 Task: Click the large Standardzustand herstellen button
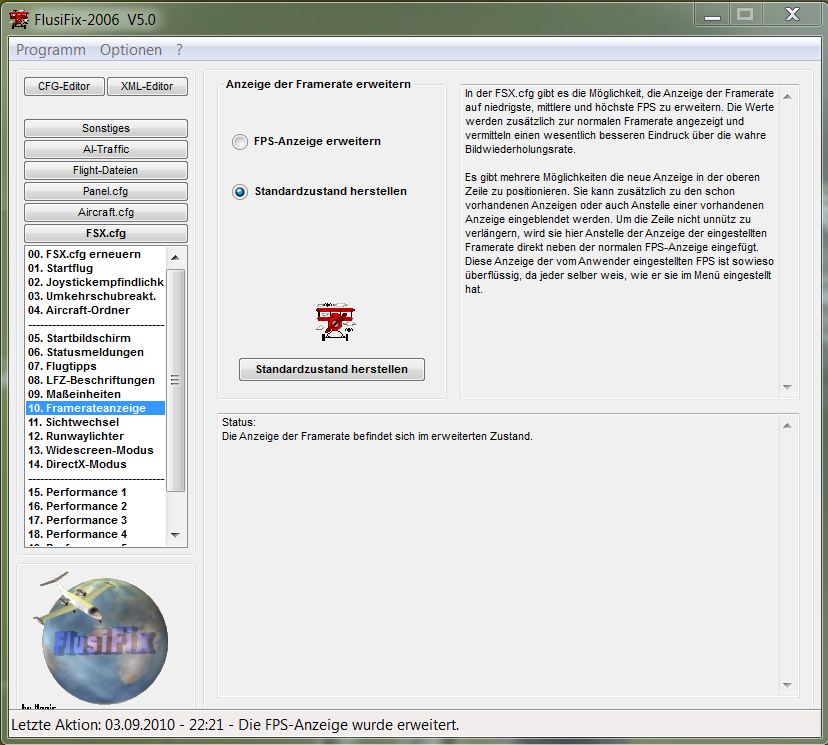[x=332, y=369]
